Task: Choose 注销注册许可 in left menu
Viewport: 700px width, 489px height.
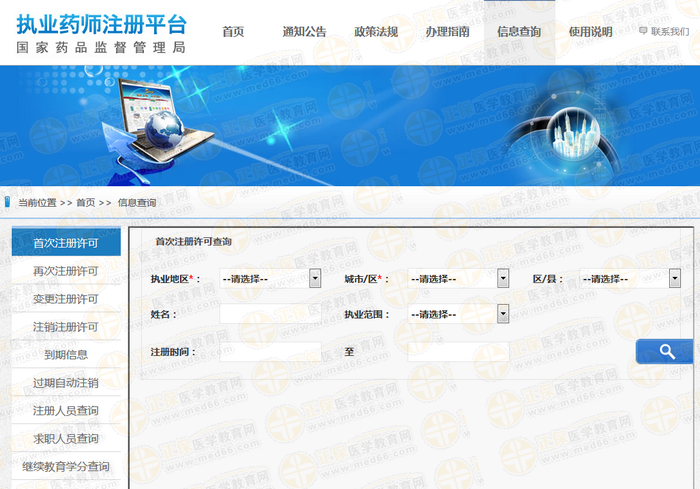Action: (x=66, y=327)
